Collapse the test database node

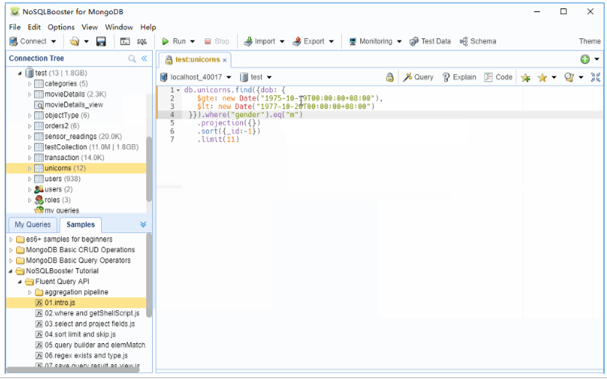(x=20, y=73)
